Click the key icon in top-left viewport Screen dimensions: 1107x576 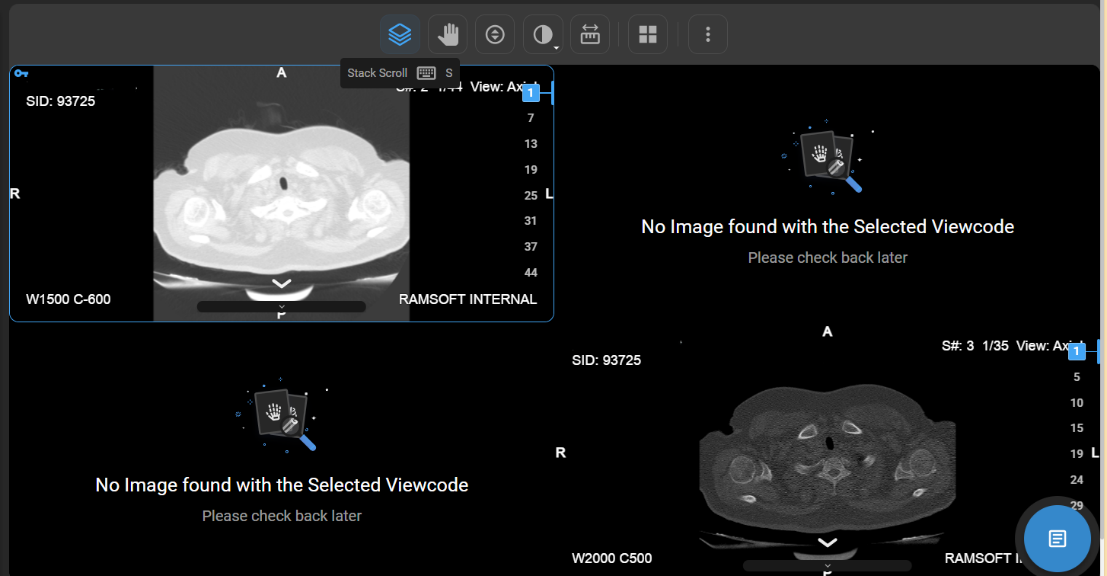[x=22, y=73]
